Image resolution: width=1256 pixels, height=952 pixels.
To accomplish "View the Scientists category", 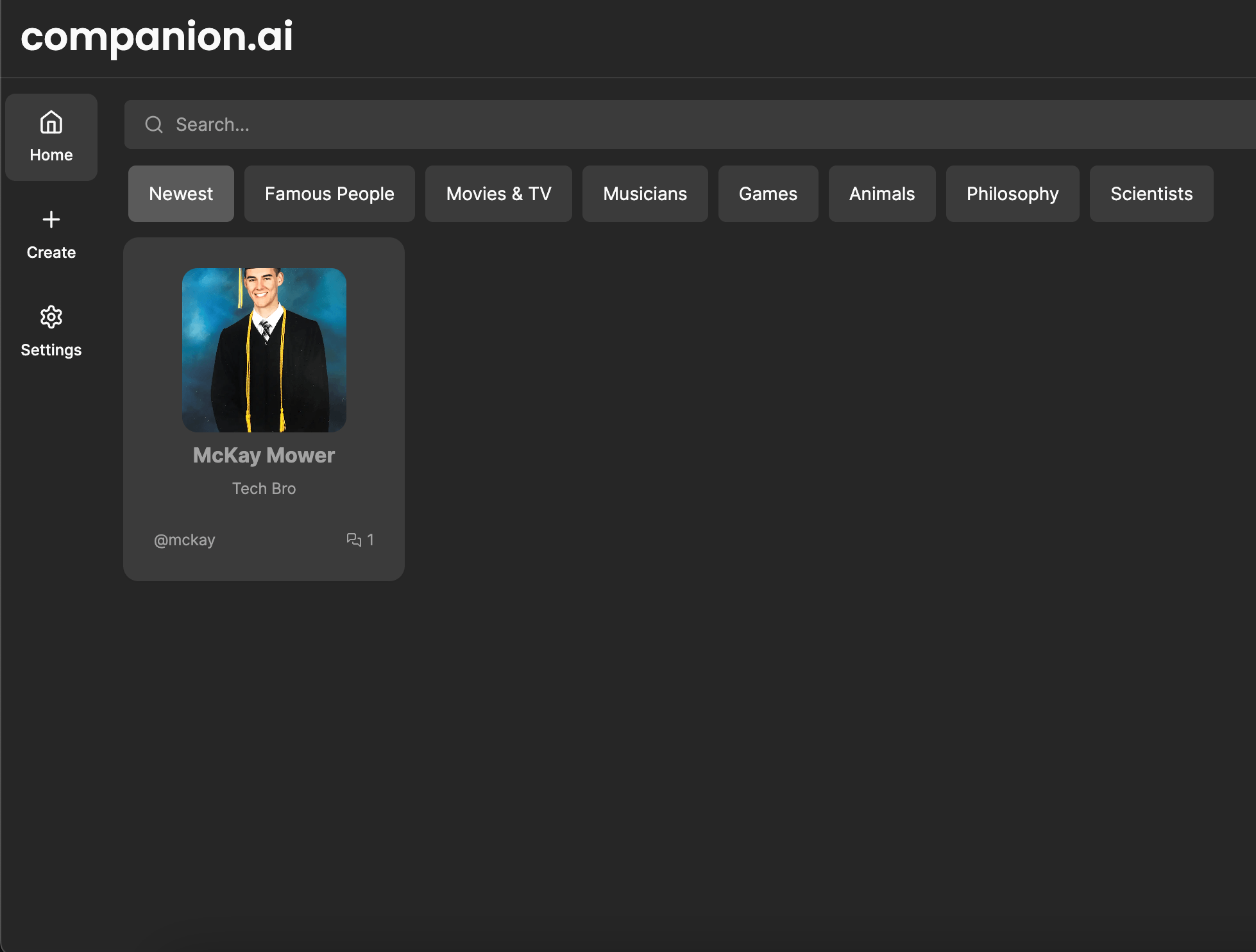I will (1151, 194).
